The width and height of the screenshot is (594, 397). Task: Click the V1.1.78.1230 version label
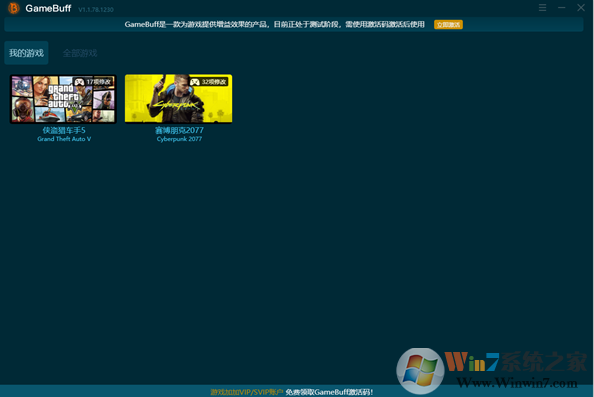(x=96, y=9)
